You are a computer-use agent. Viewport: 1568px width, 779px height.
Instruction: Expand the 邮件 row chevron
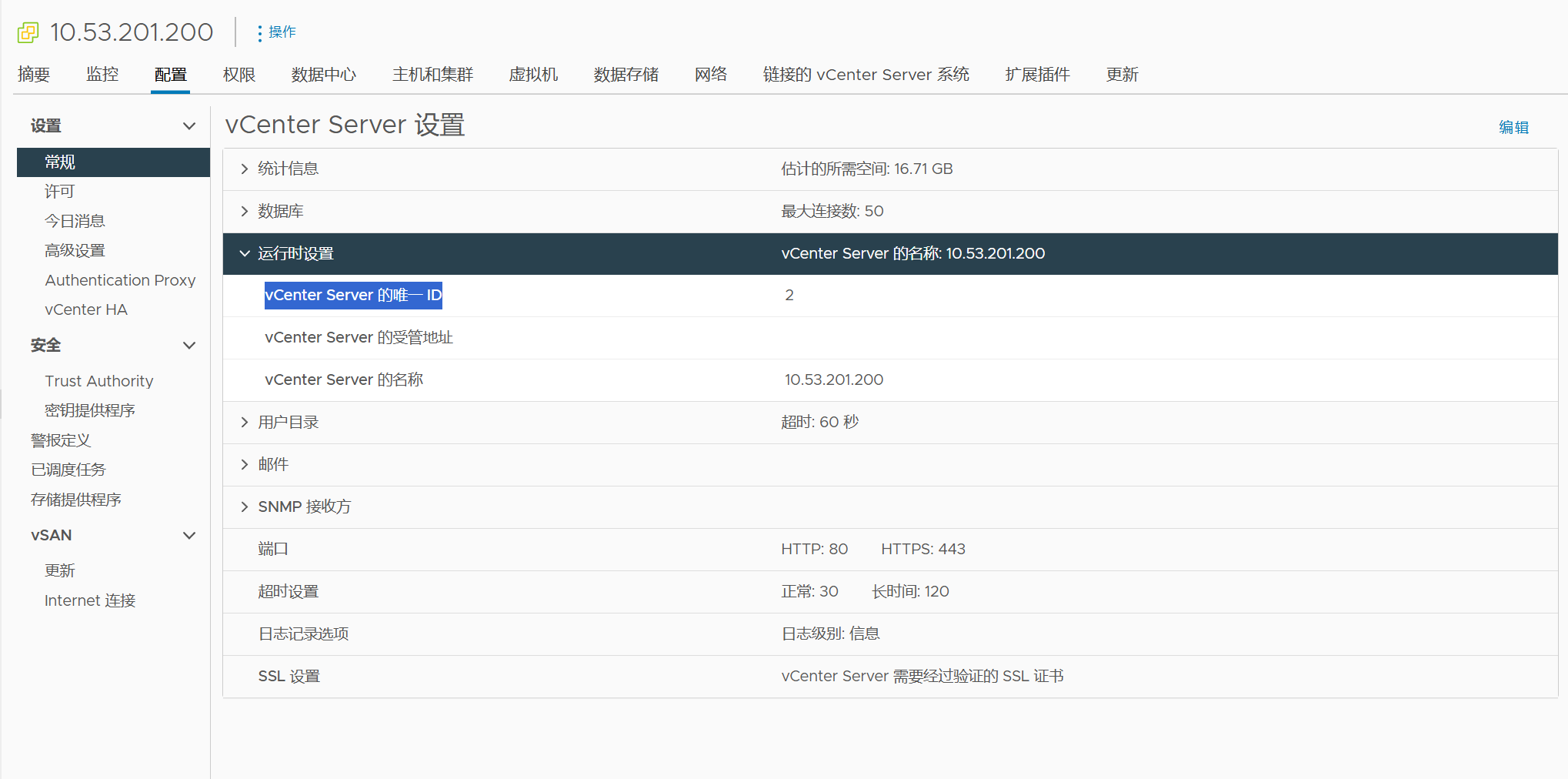pos(245,464)
